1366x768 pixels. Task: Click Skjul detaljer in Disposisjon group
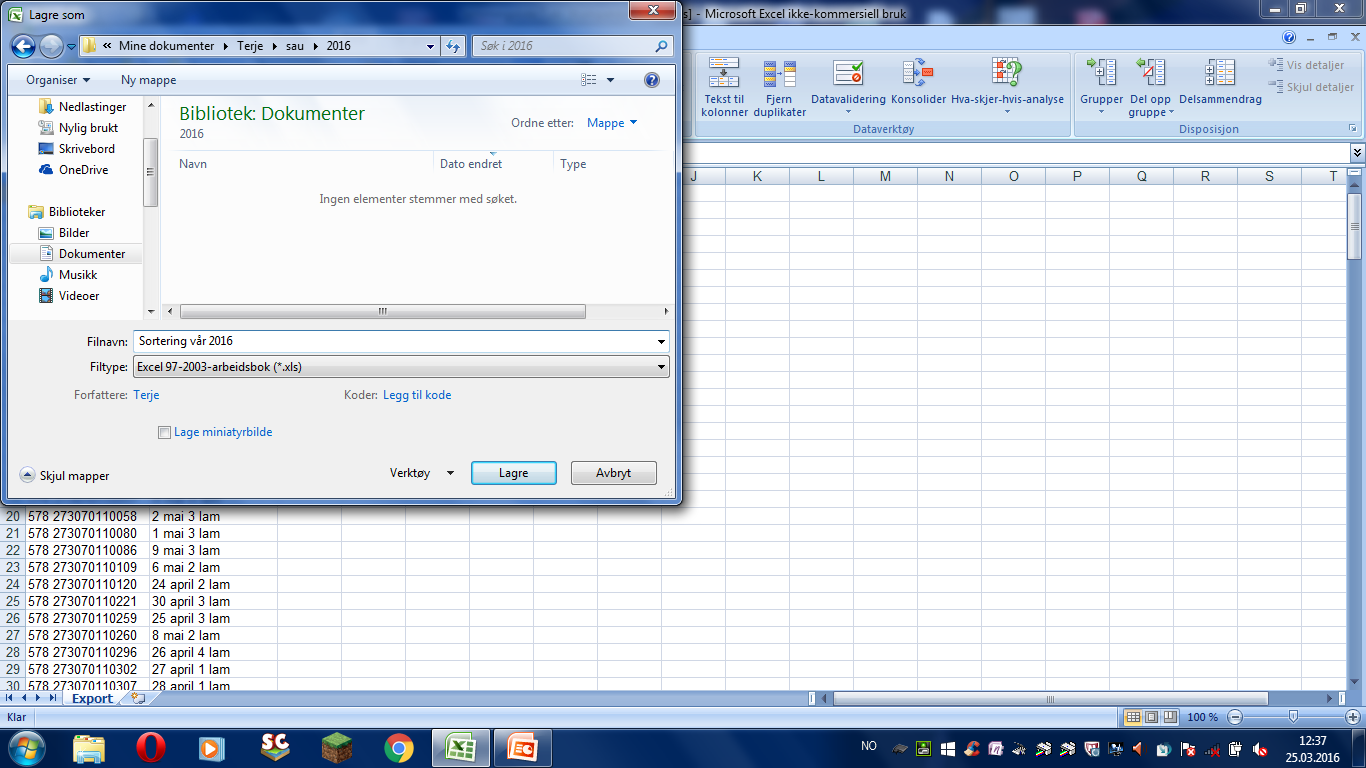point(1311,87)
